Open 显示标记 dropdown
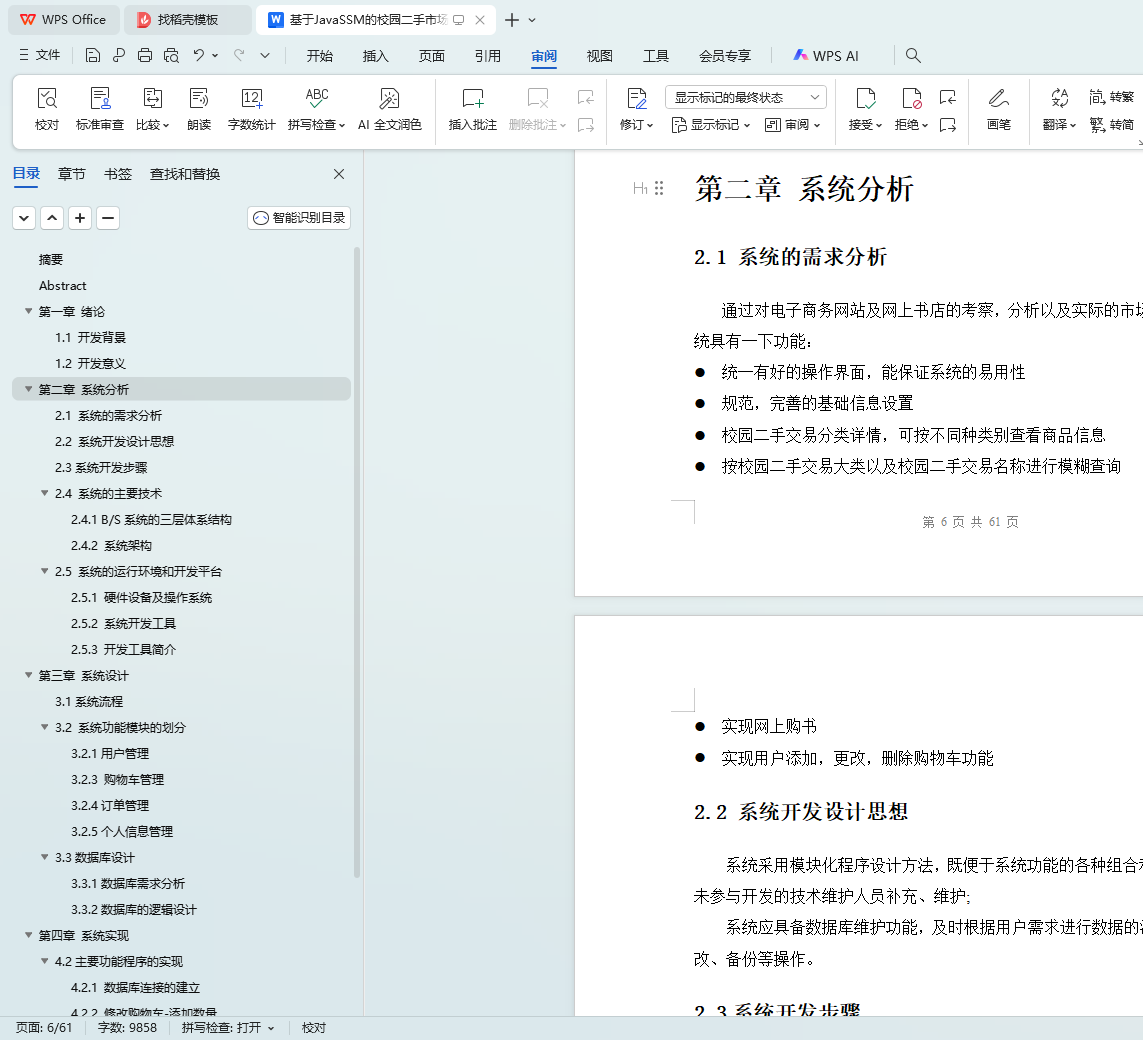1143x1040 pixels. pos(711,125)
